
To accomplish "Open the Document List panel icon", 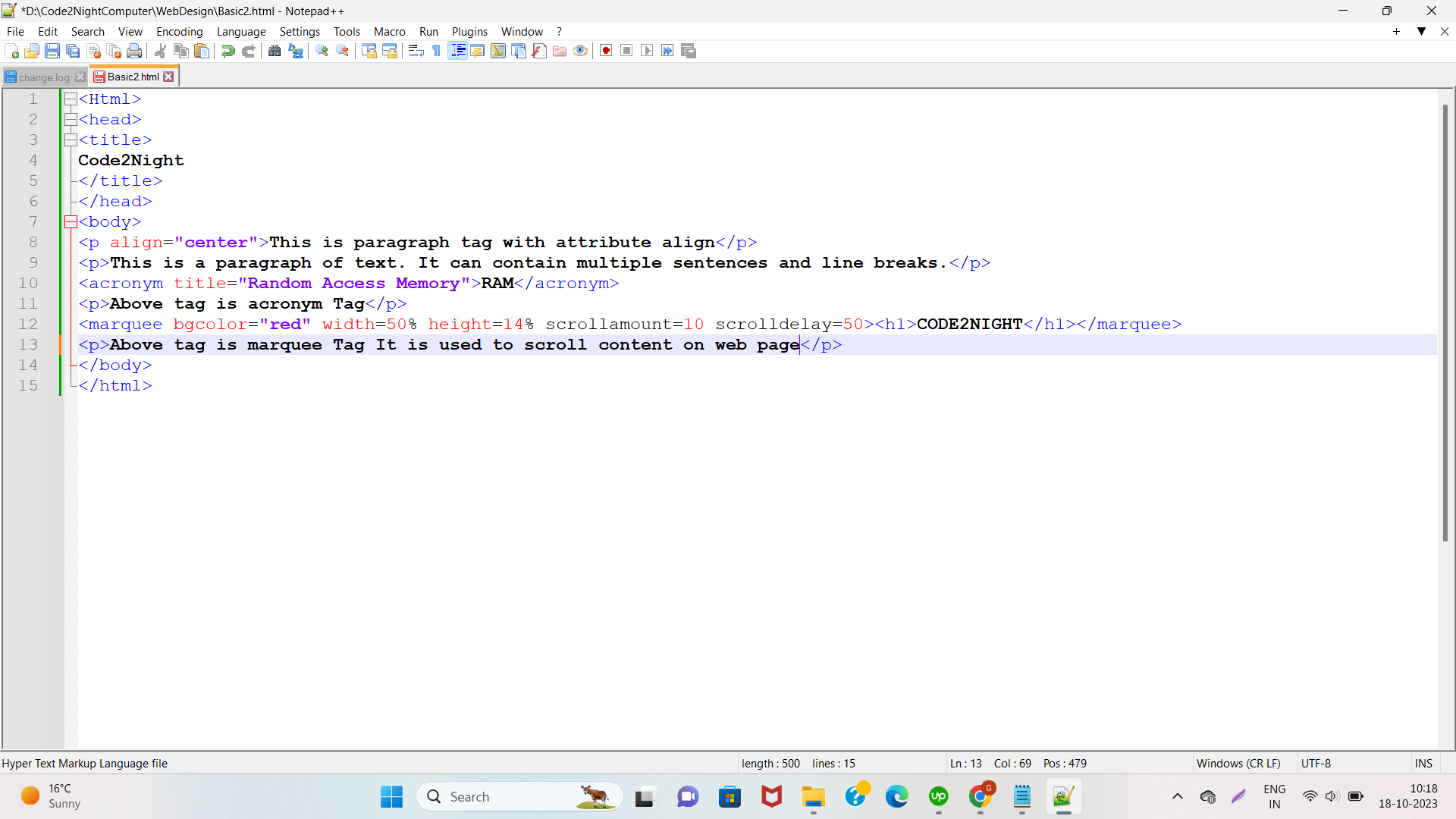I will point(519,51).
